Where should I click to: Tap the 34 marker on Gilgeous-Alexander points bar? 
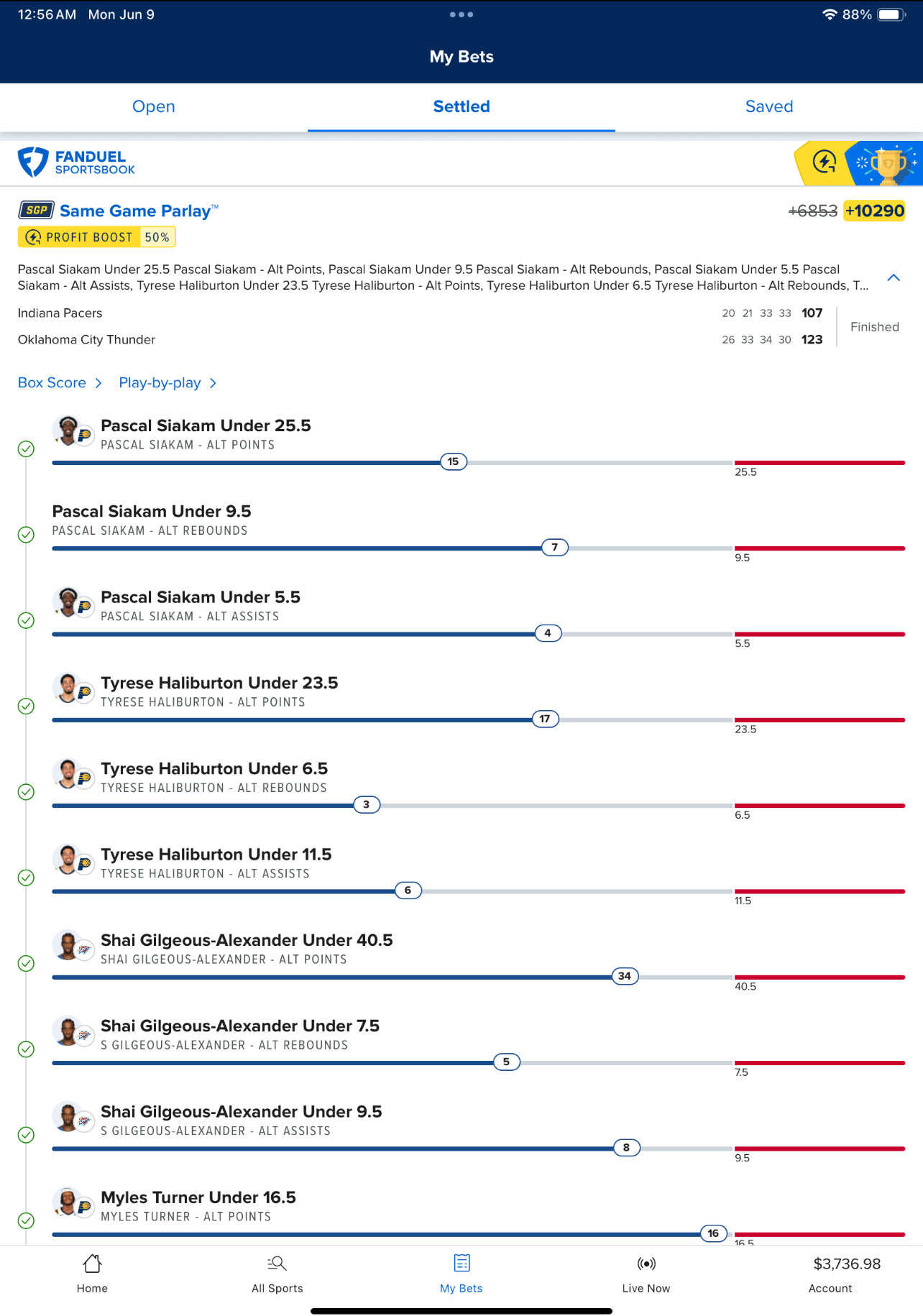tap(624, 976)
